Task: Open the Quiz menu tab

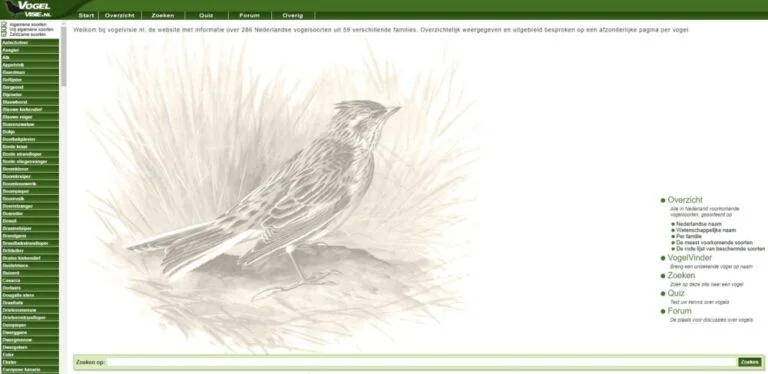Action: (x=206, y=15)
